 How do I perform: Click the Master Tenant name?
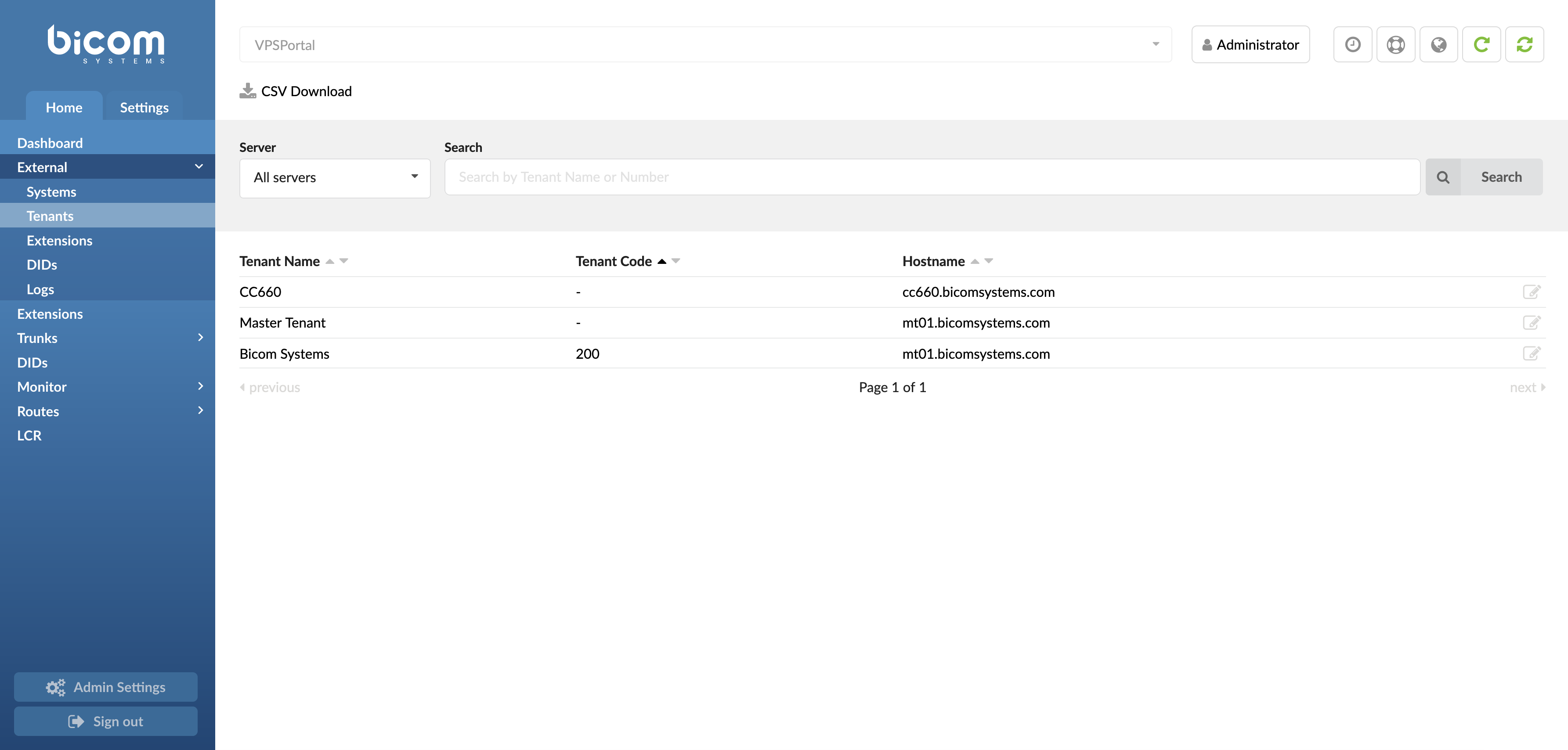(x=282, y=323)
